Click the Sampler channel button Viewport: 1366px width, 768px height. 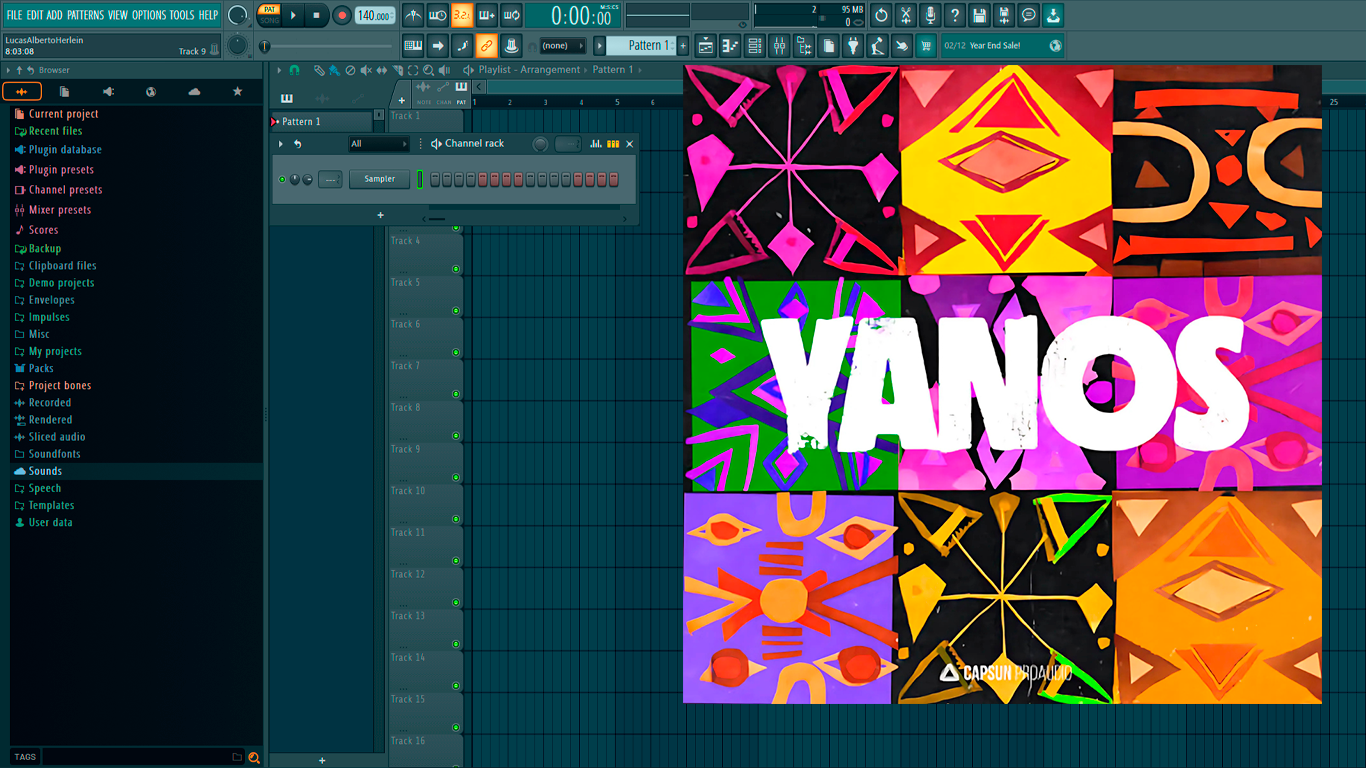[x=379, y=179]
